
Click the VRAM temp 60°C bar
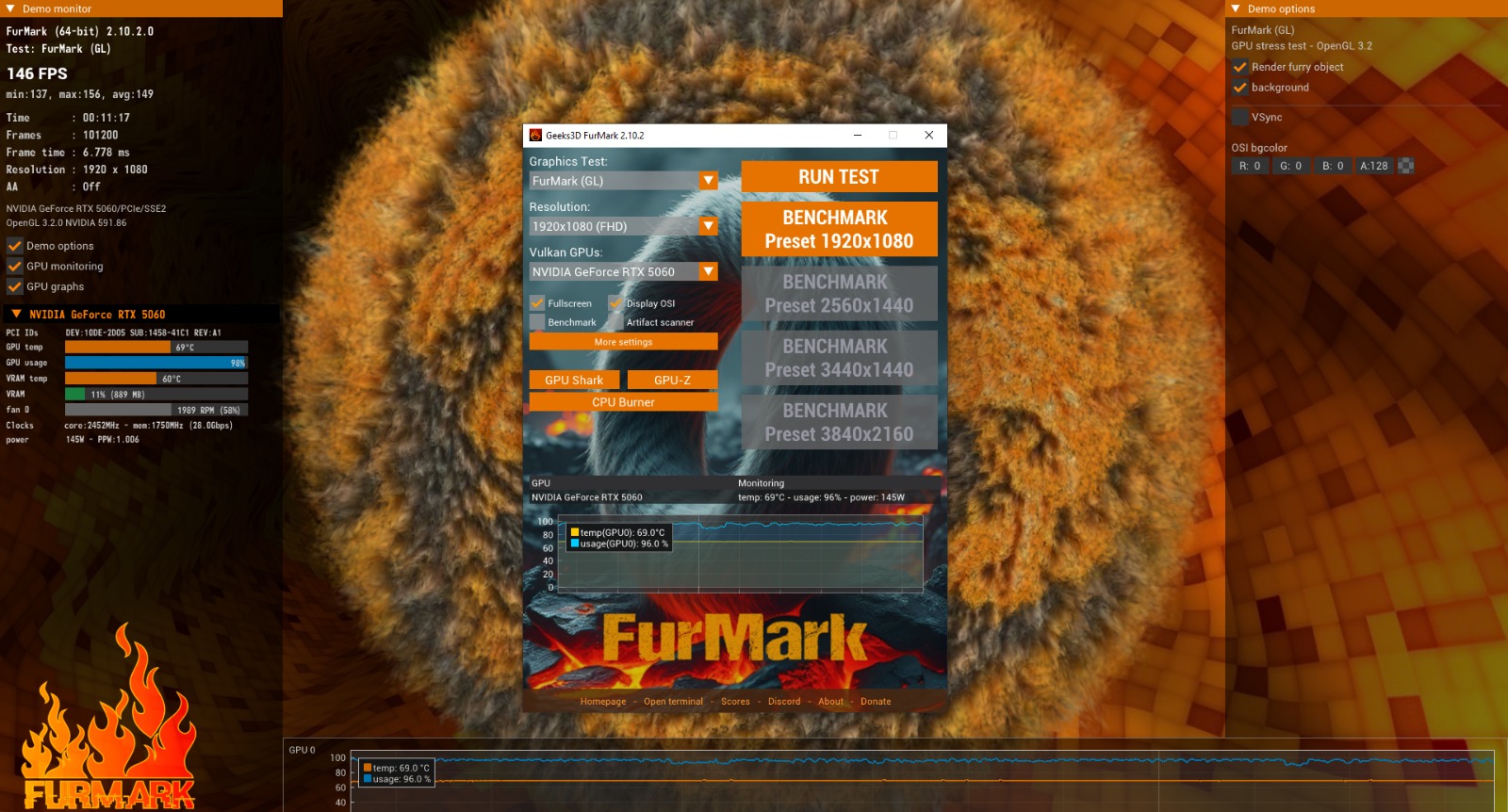156,379
